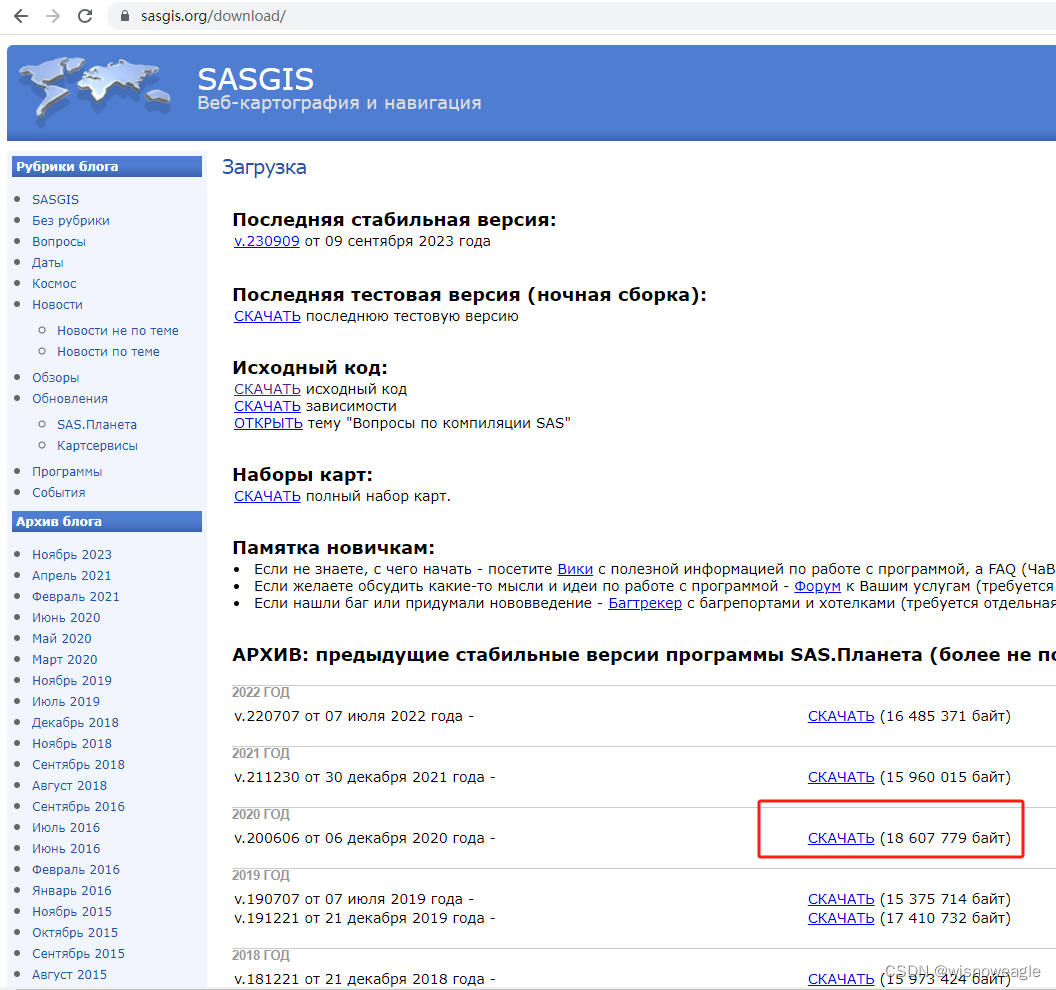Open the SAS.Планета subcategory

click(x=97, y=424)
